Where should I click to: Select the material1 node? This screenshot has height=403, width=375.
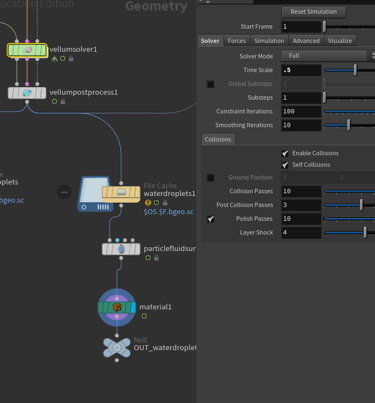tap(117, 307)
